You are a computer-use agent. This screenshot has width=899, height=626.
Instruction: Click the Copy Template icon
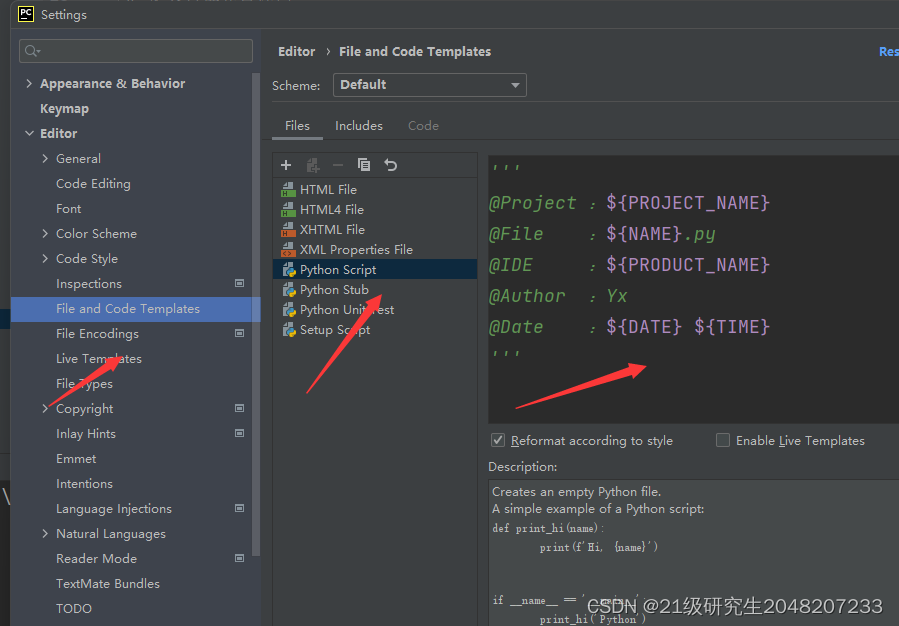click(x=363, y=165)
